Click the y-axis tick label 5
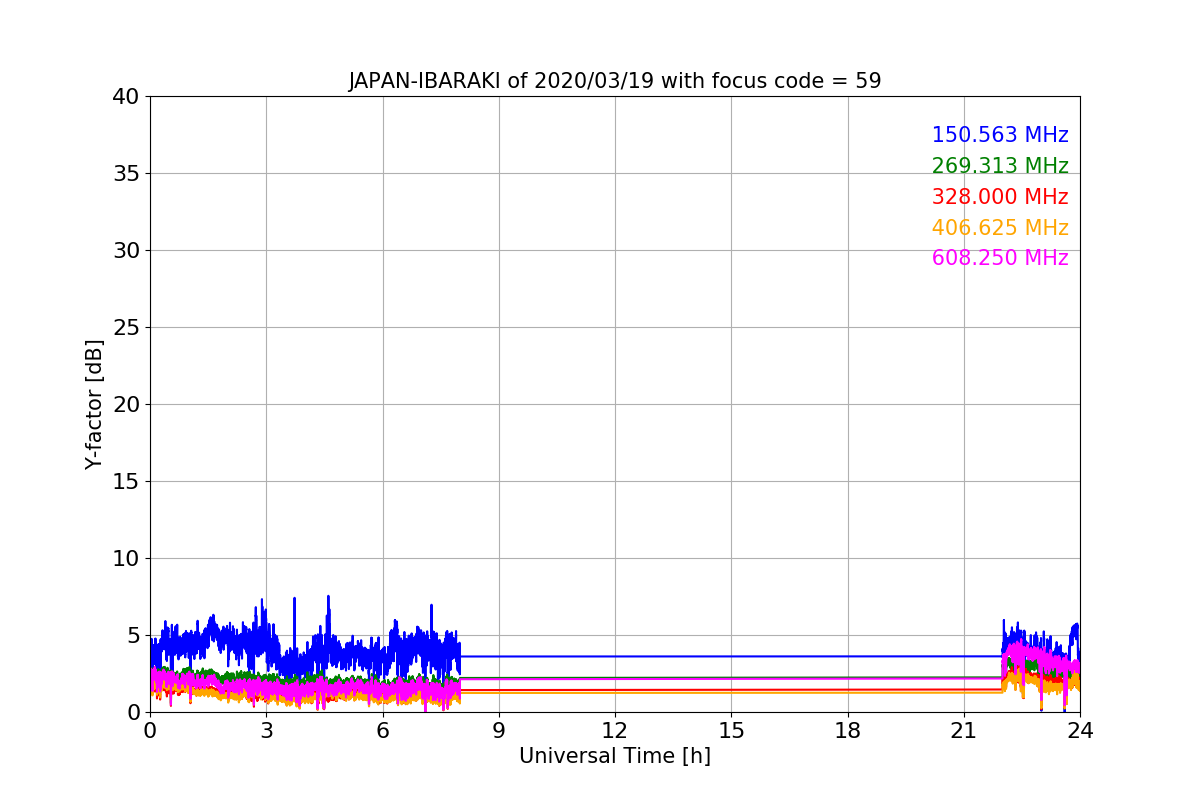This screenshot has height=800, width=1200. coord(133,636)
